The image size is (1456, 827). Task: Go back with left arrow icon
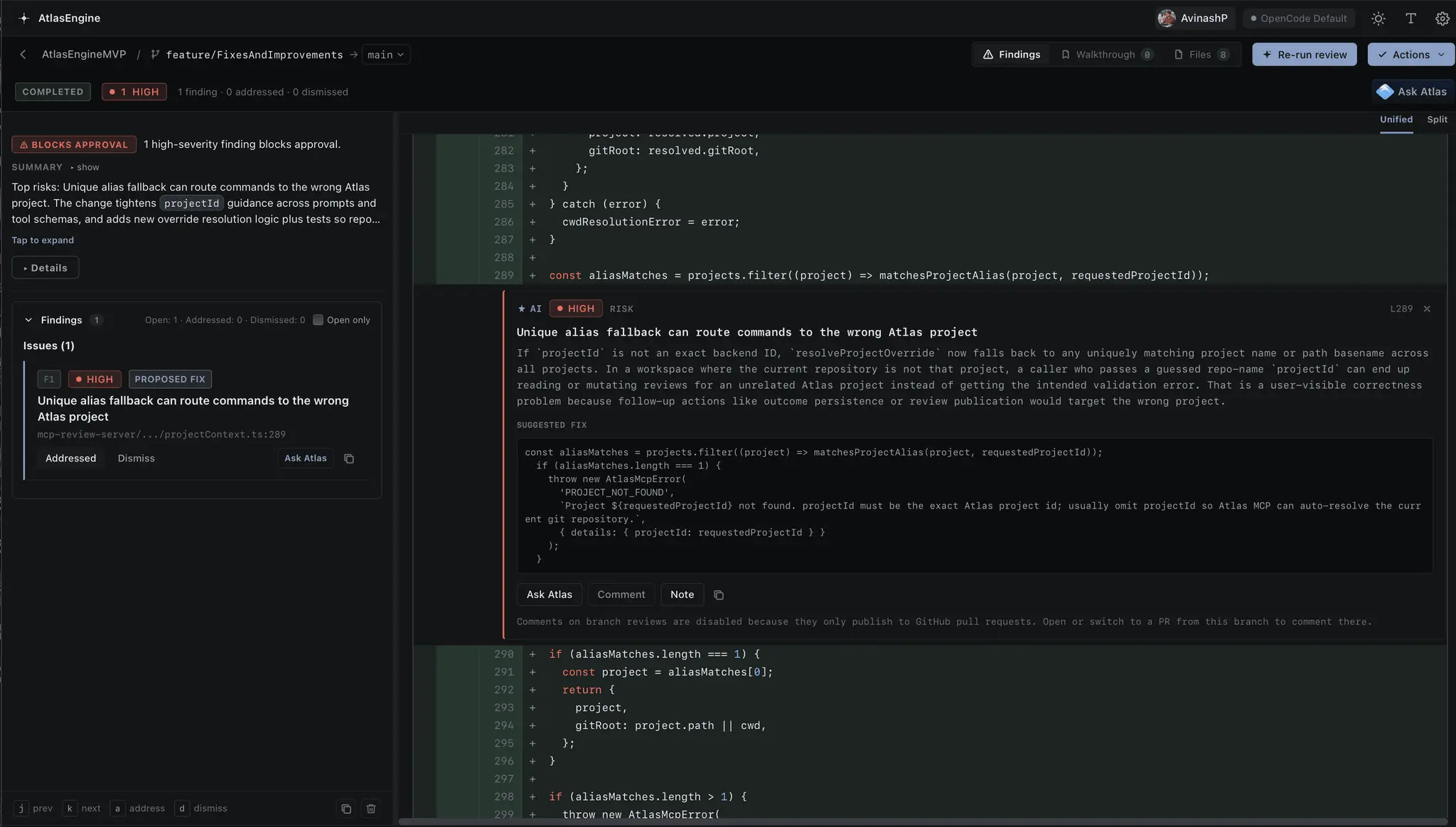(23, 55)
